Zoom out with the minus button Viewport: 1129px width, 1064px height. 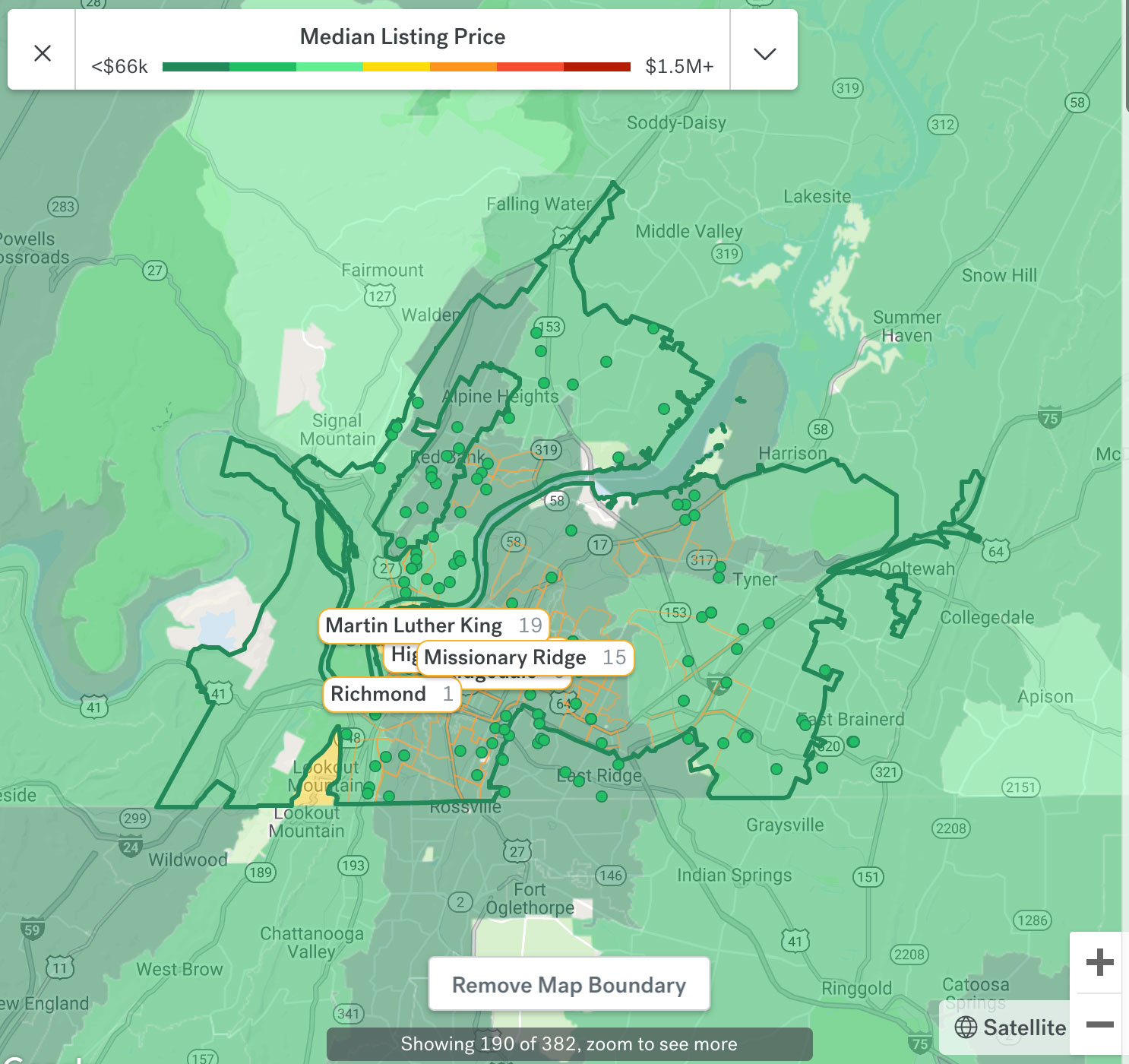pyautogui.click(x=1099, y=1024)
